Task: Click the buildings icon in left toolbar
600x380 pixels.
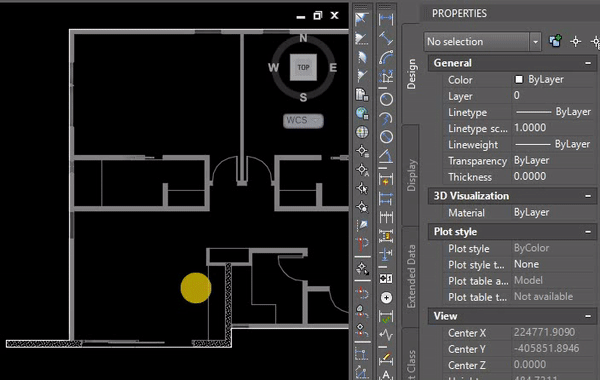Action: (x=362, y=95)
